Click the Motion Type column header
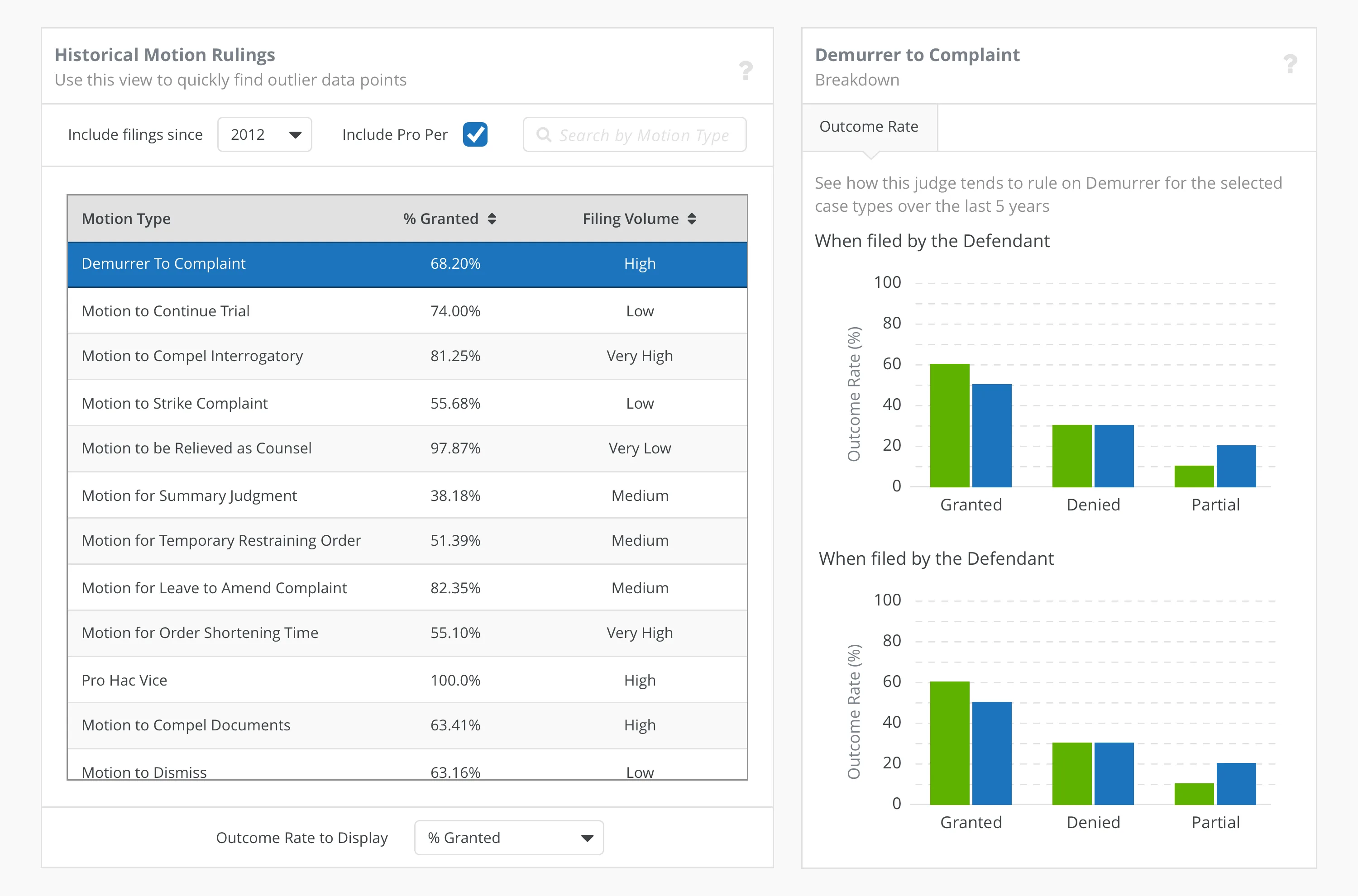Viewport: 1358px width, 896px height. 126,219
